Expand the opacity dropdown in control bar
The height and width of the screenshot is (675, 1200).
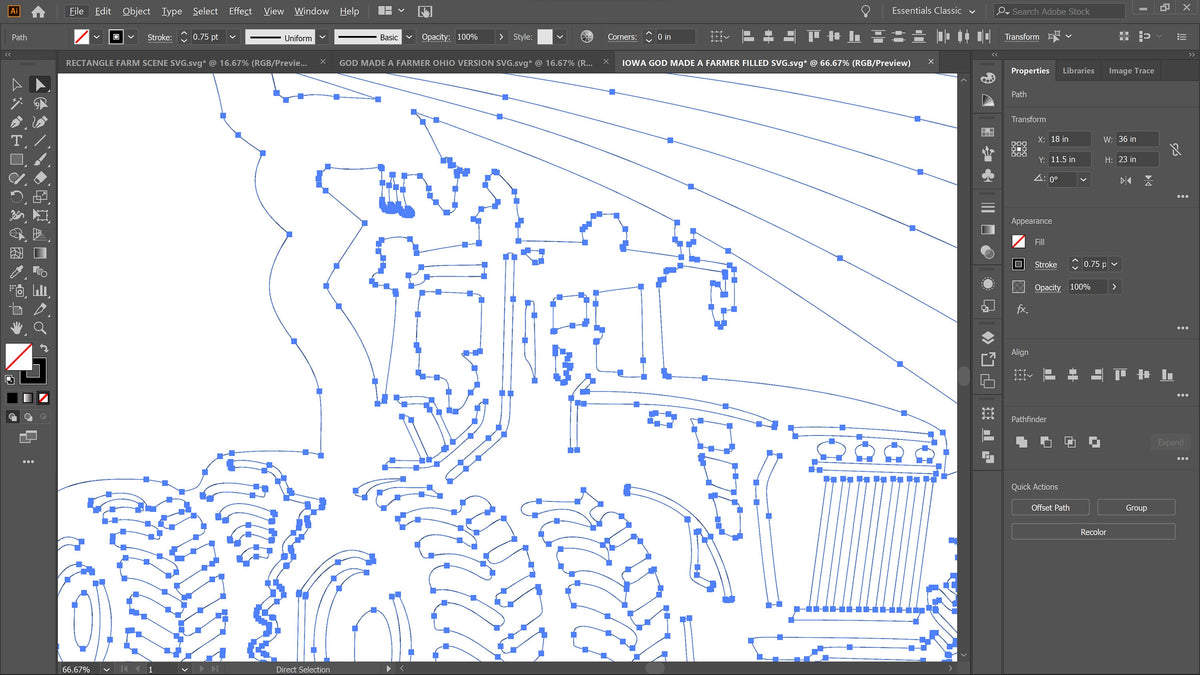(502, 37)
